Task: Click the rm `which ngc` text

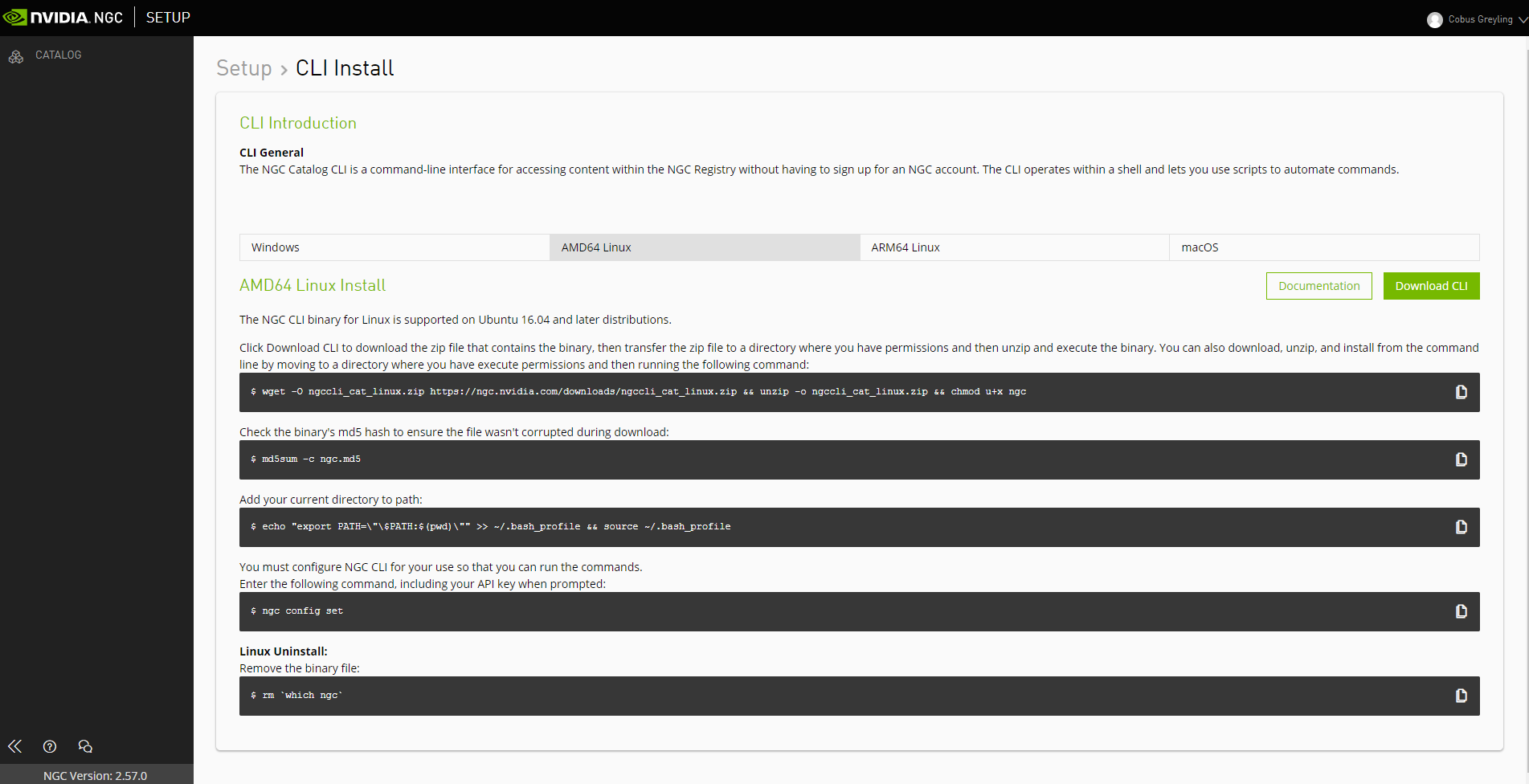Action: point(302,696)
